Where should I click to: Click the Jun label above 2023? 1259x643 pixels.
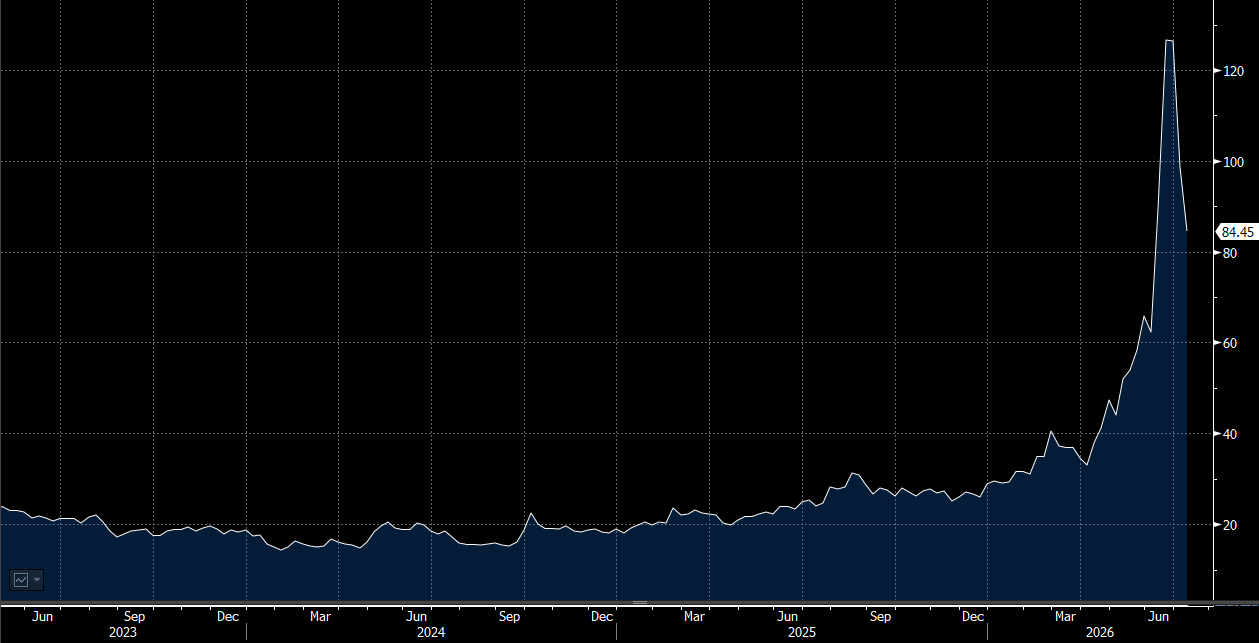pos(42,617)
